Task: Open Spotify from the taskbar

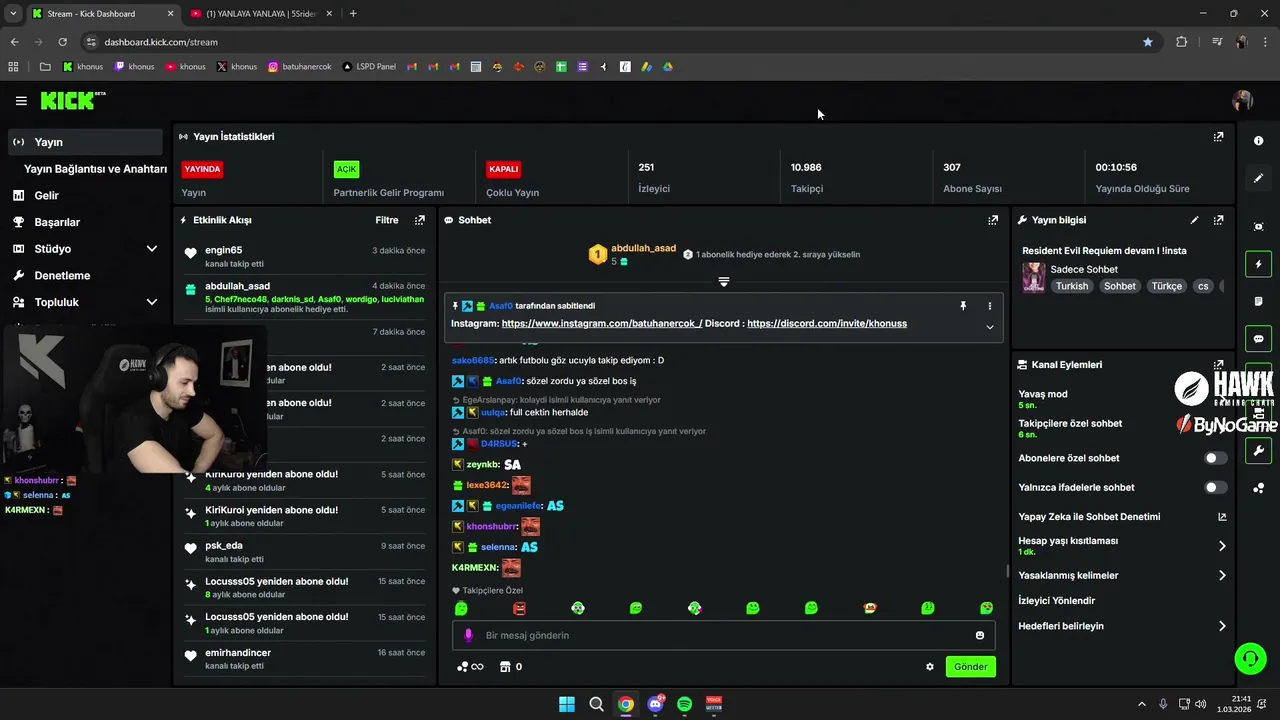Action: (684, 704)
